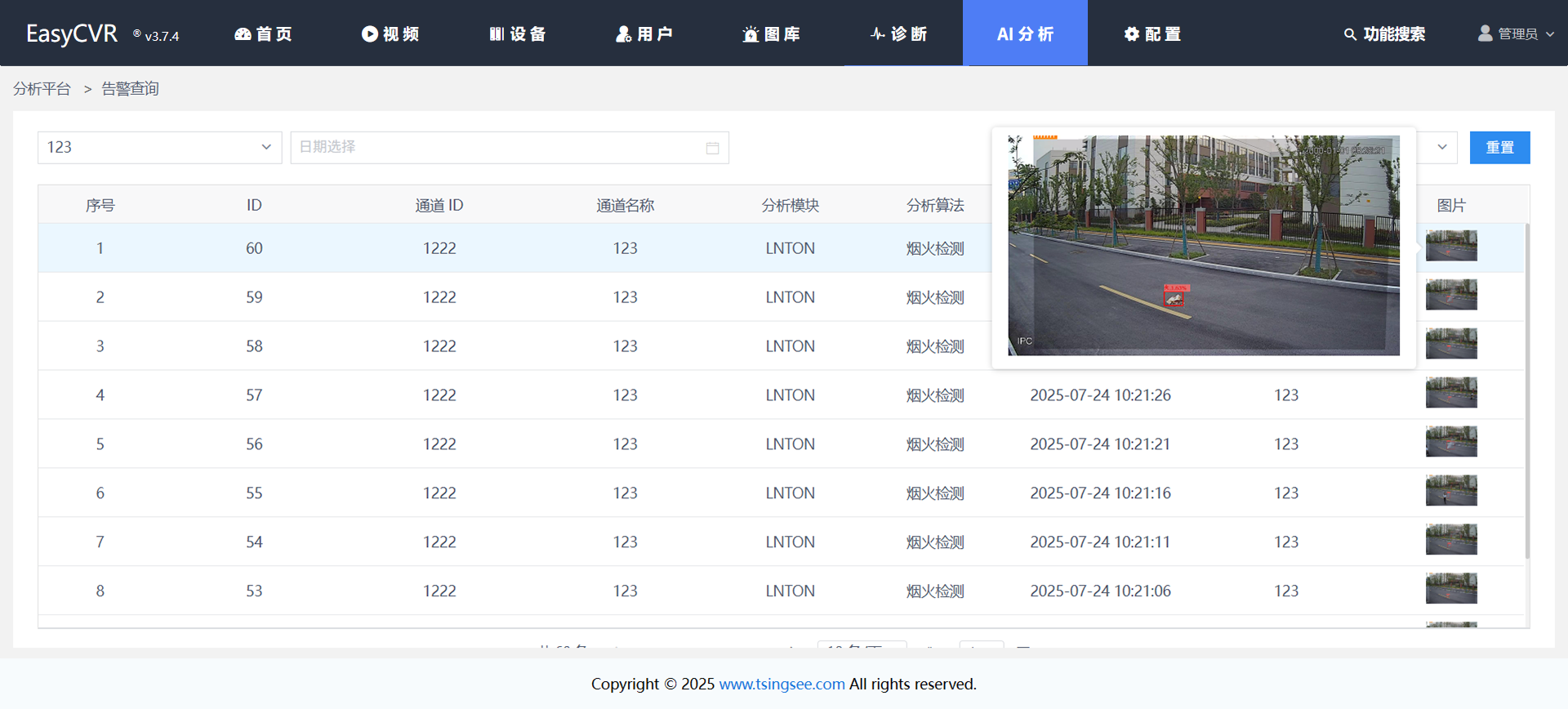1568x709 pixels.
Task: Click the configuration gear icon
Action: [x=1131, y=33]
